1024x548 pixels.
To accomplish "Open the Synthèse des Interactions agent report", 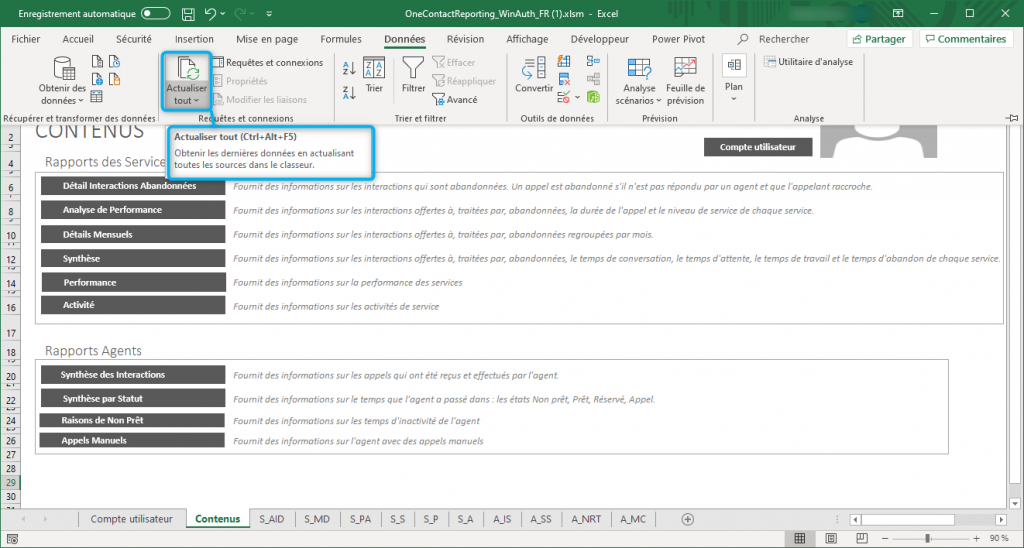I will coord(133,375).
